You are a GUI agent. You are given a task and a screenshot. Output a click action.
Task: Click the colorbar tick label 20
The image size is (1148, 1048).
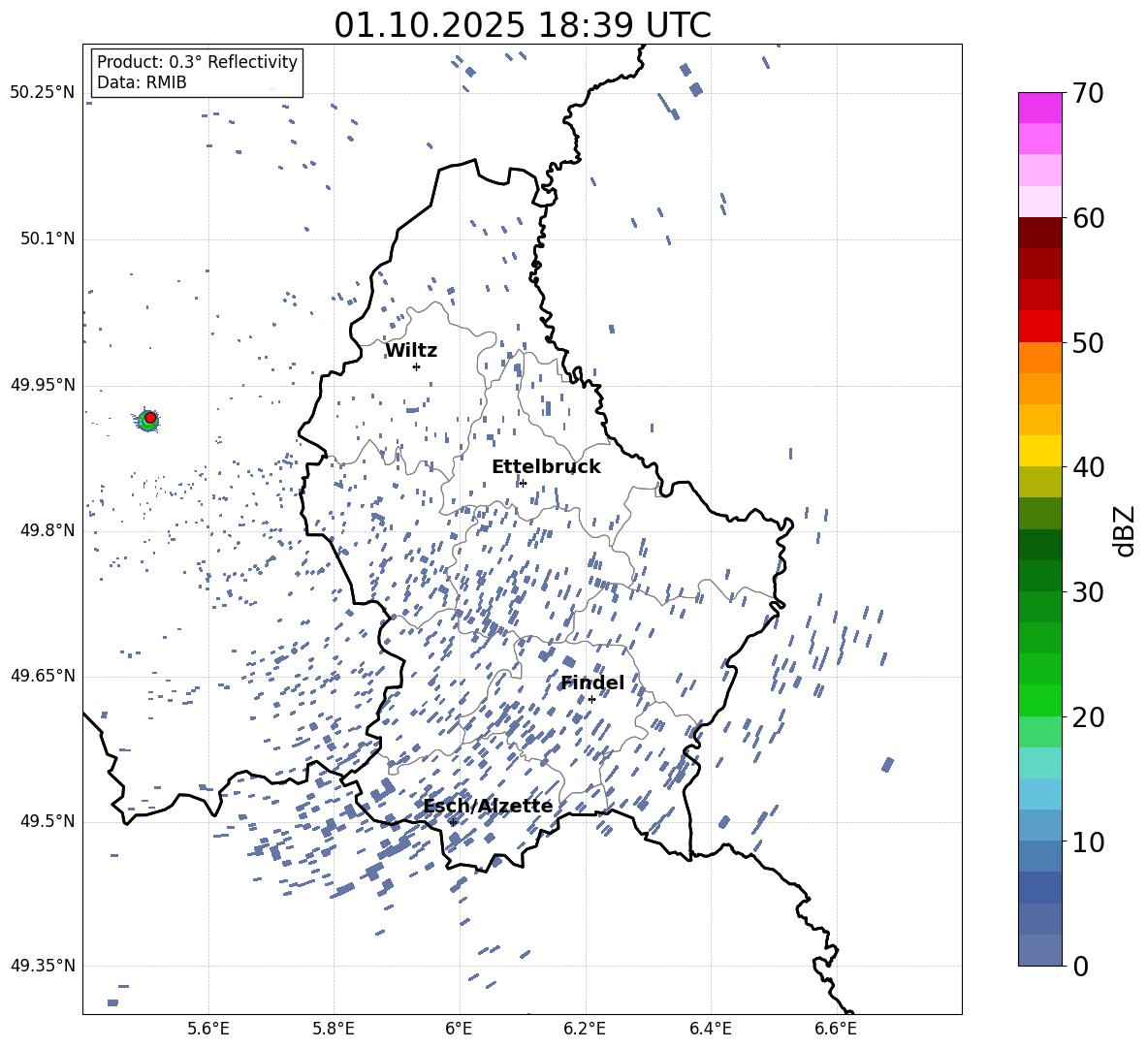coord(1088,717)
